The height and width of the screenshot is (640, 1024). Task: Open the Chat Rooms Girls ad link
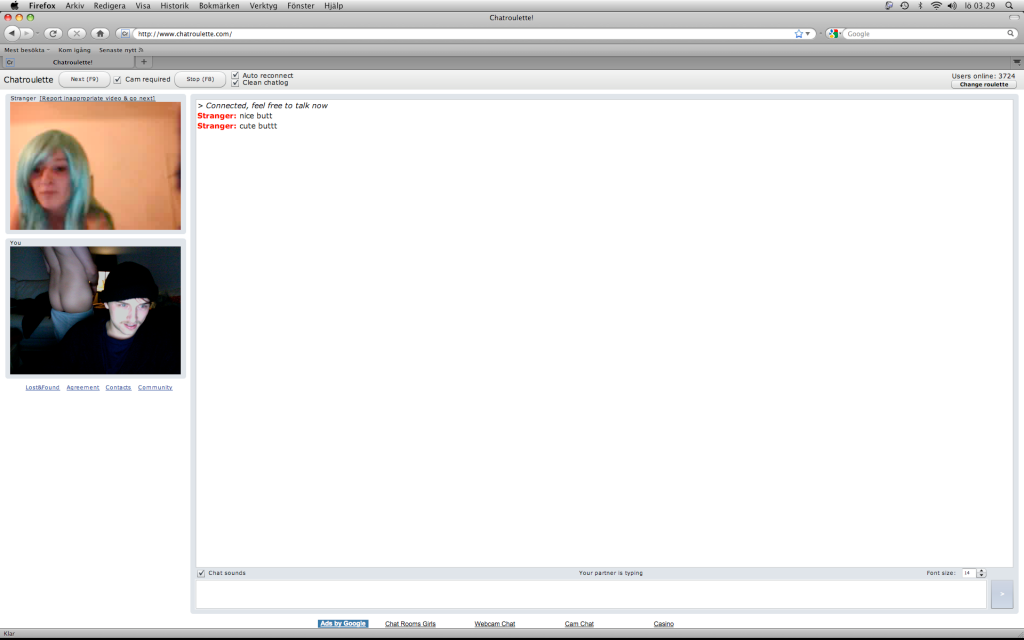tap(410, 624)
